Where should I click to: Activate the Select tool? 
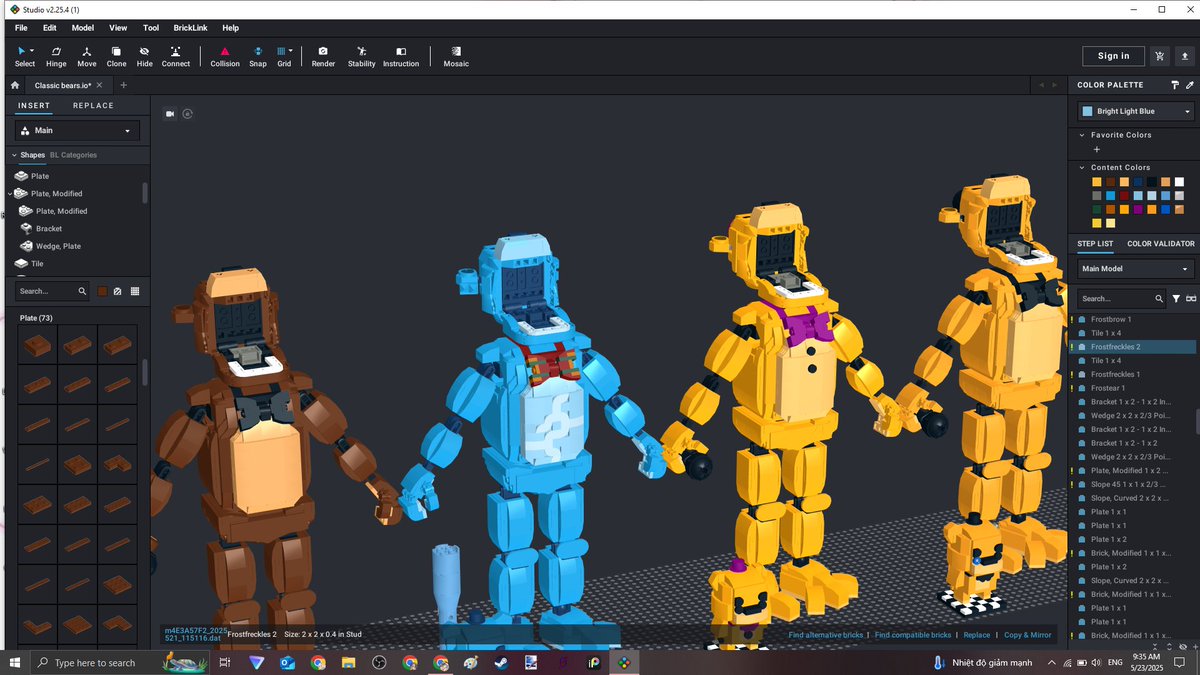[x=24, y=56]
